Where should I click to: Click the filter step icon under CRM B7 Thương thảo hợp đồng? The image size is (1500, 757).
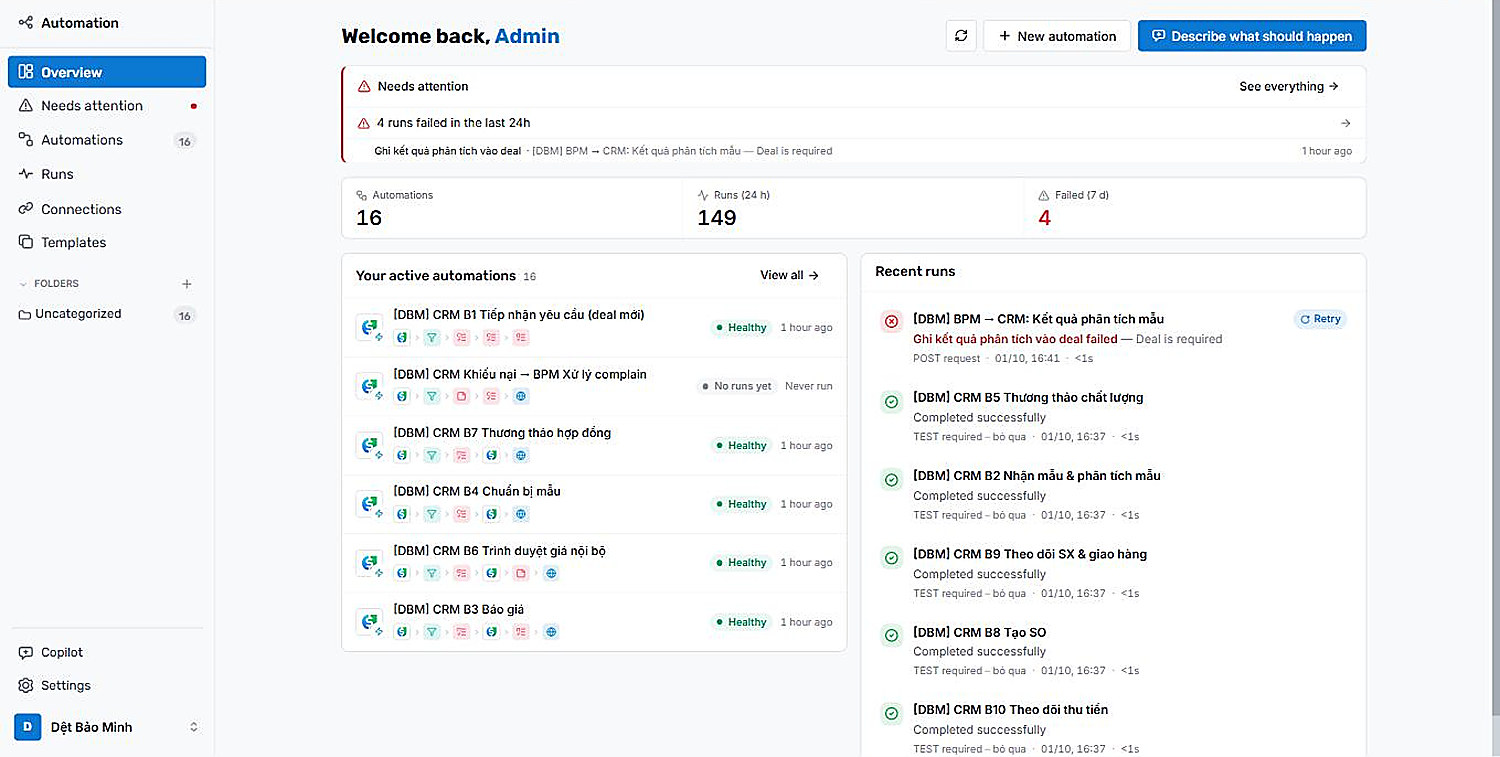click(431, 455)
